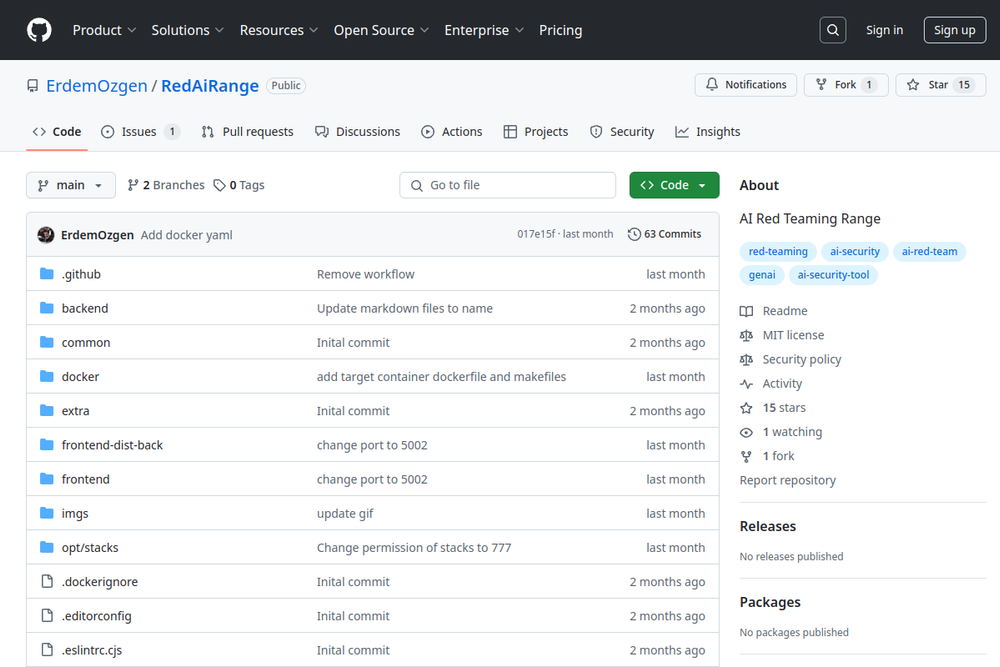Viewport: 1000px width, 667px height.
Task: Open the Packages heading link
Action: click(770, 602)
